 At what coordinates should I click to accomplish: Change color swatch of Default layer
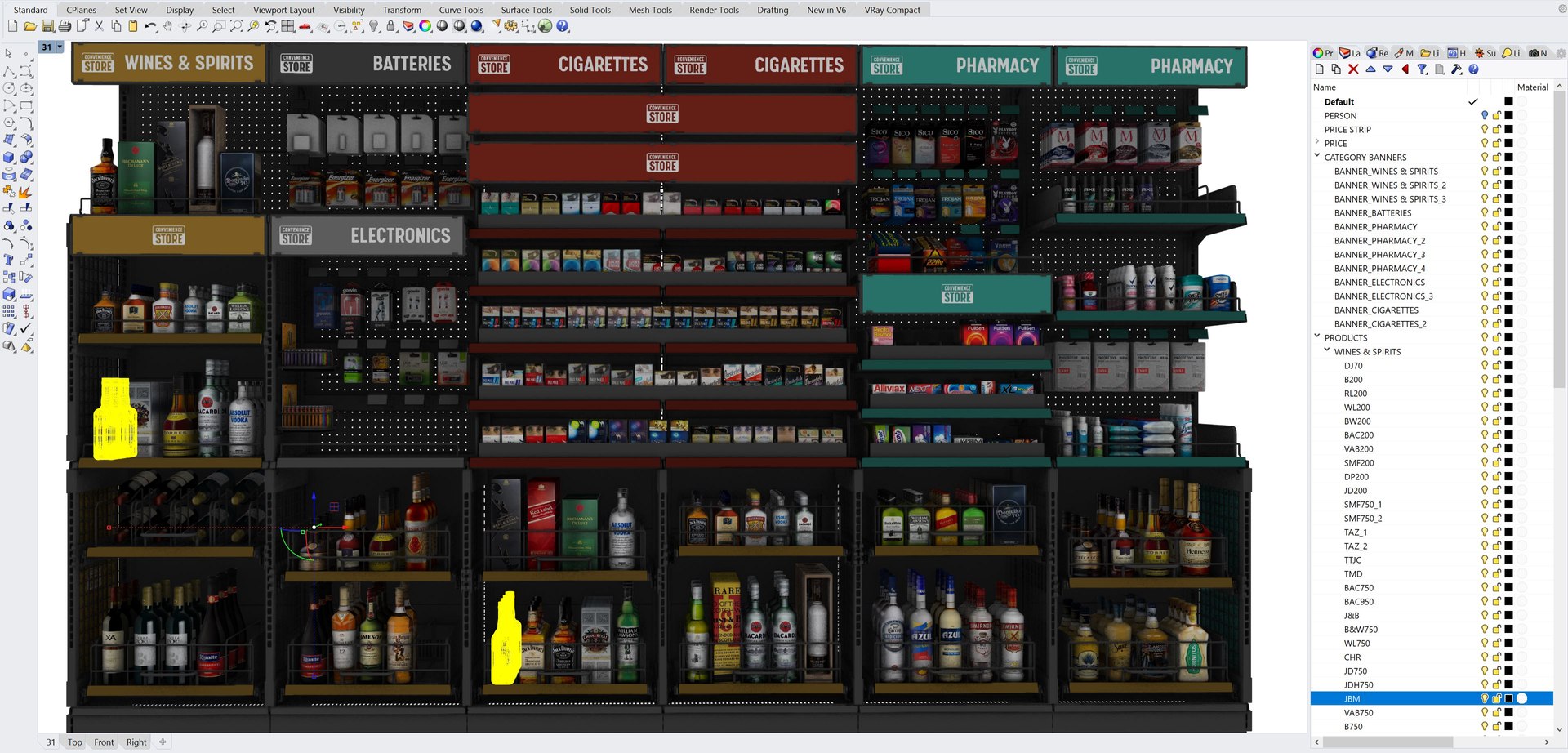coord(1508,102)
